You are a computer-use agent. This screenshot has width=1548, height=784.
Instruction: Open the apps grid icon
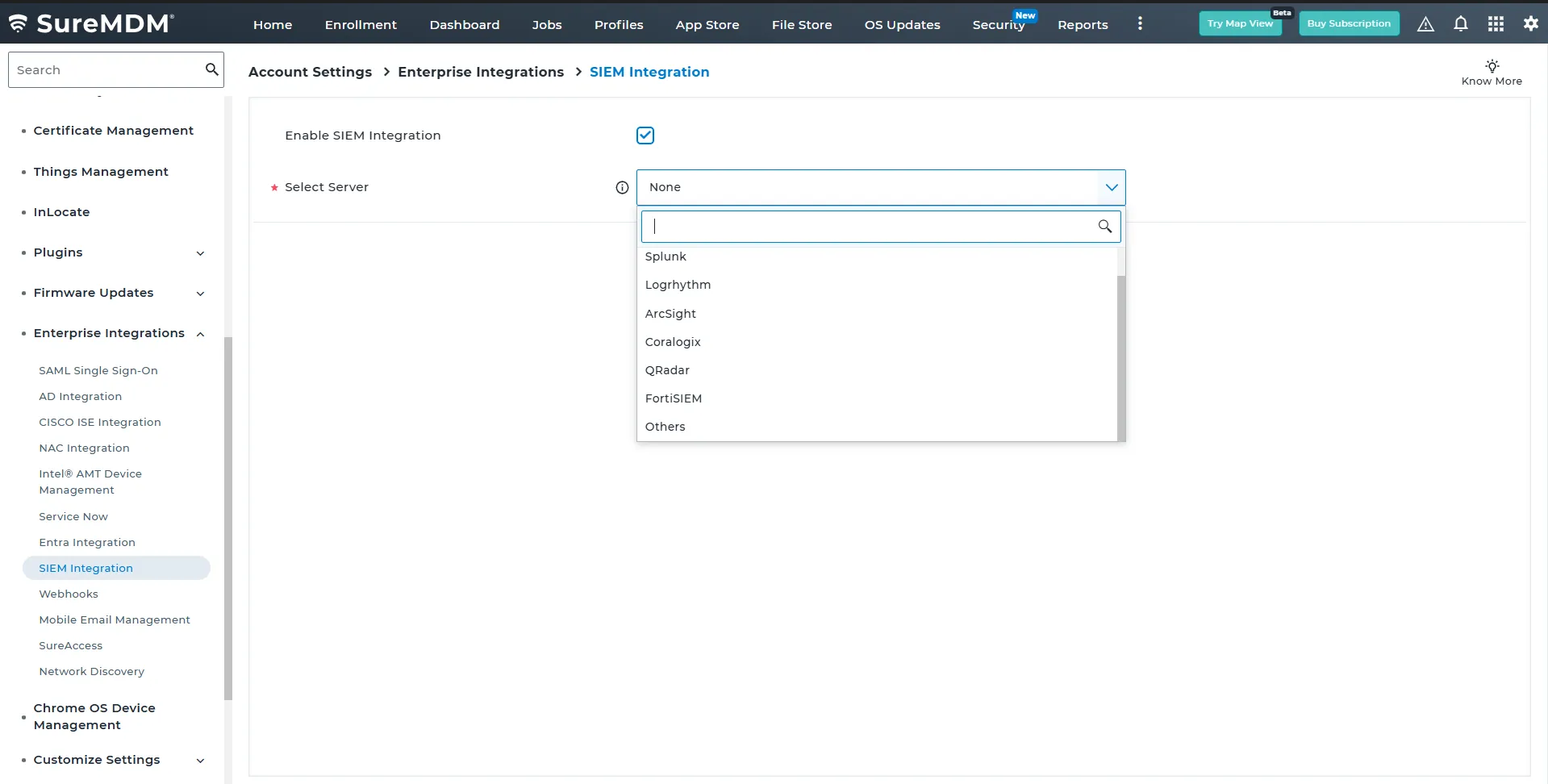1496,24
